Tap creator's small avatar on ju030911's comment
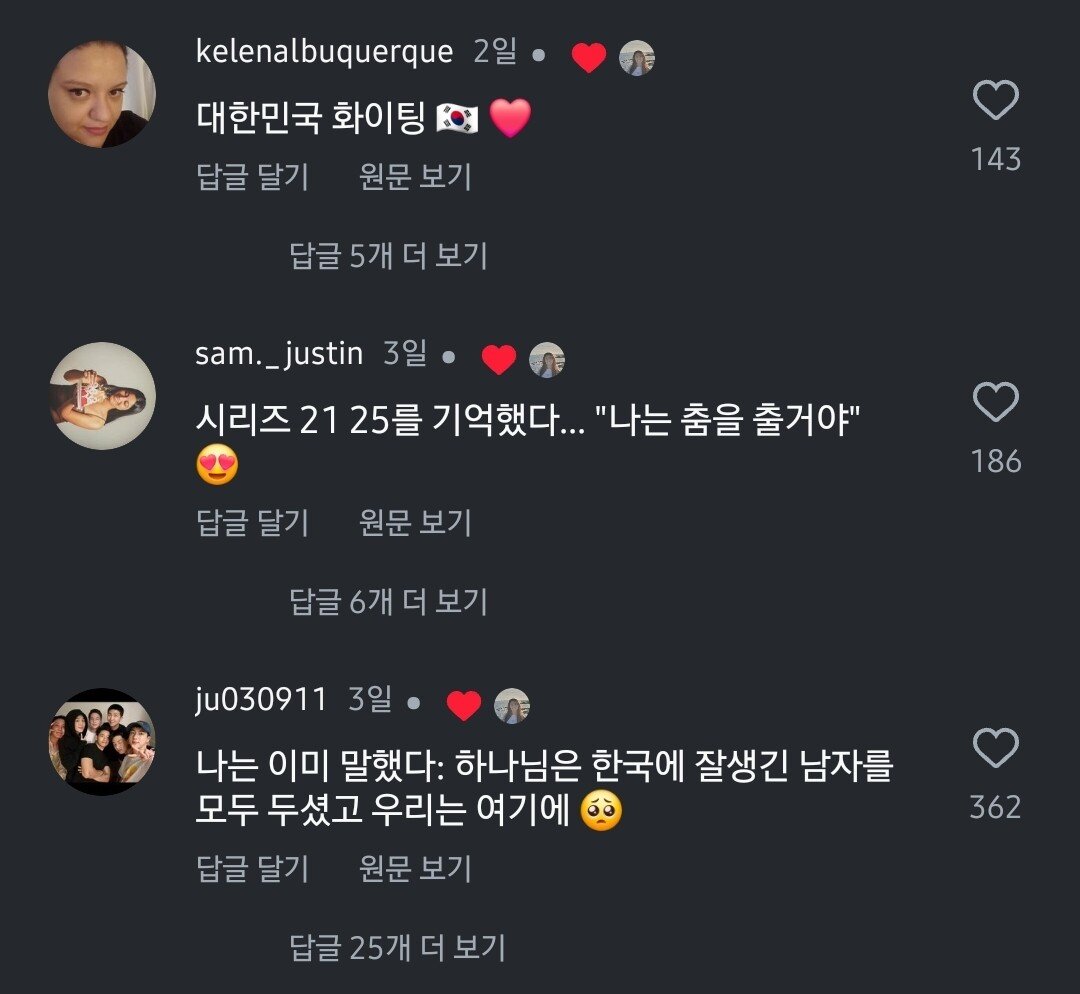 click(x=512, y=706)
